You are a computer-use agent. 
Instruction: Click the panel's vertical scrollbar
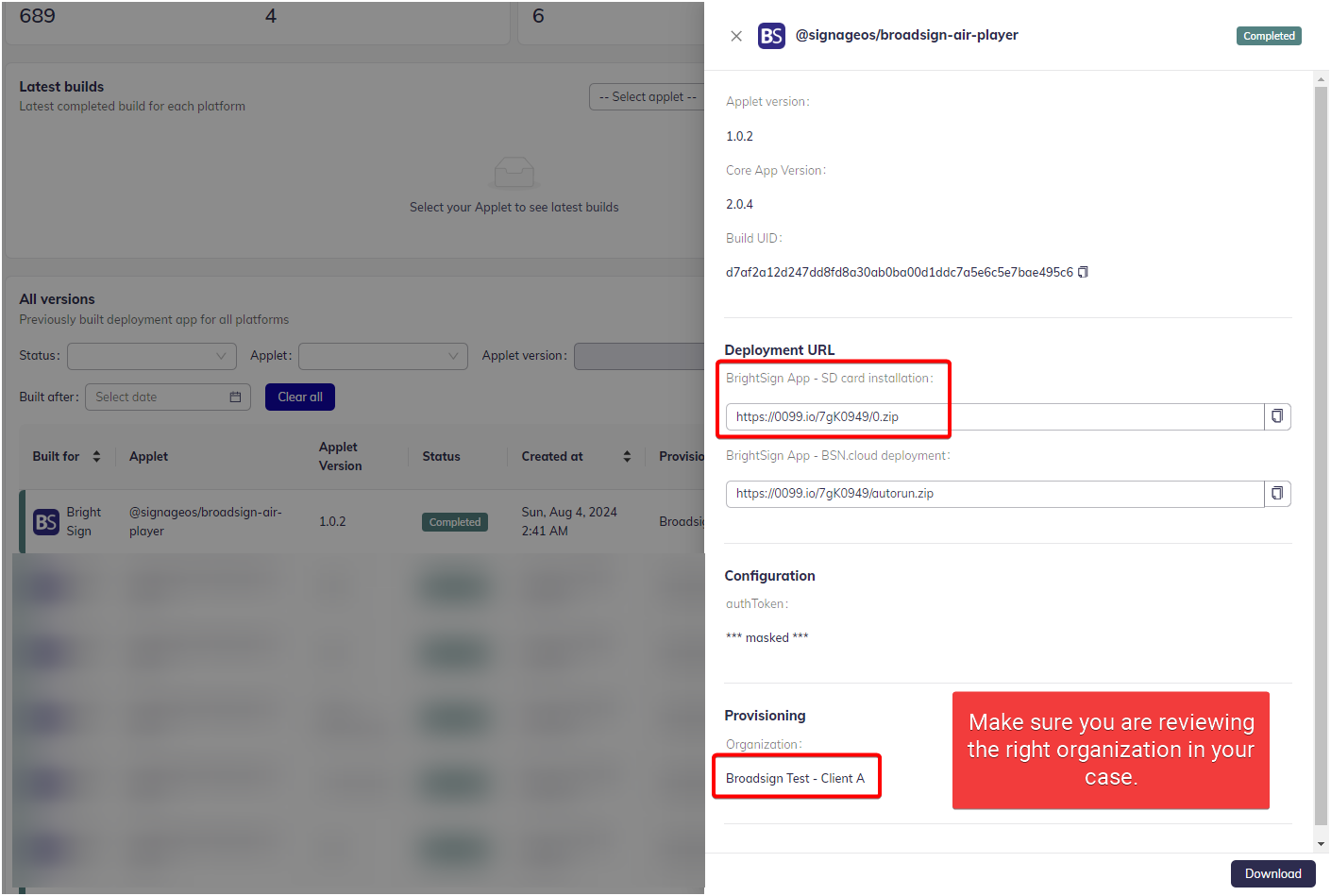tap(1321, 453)
